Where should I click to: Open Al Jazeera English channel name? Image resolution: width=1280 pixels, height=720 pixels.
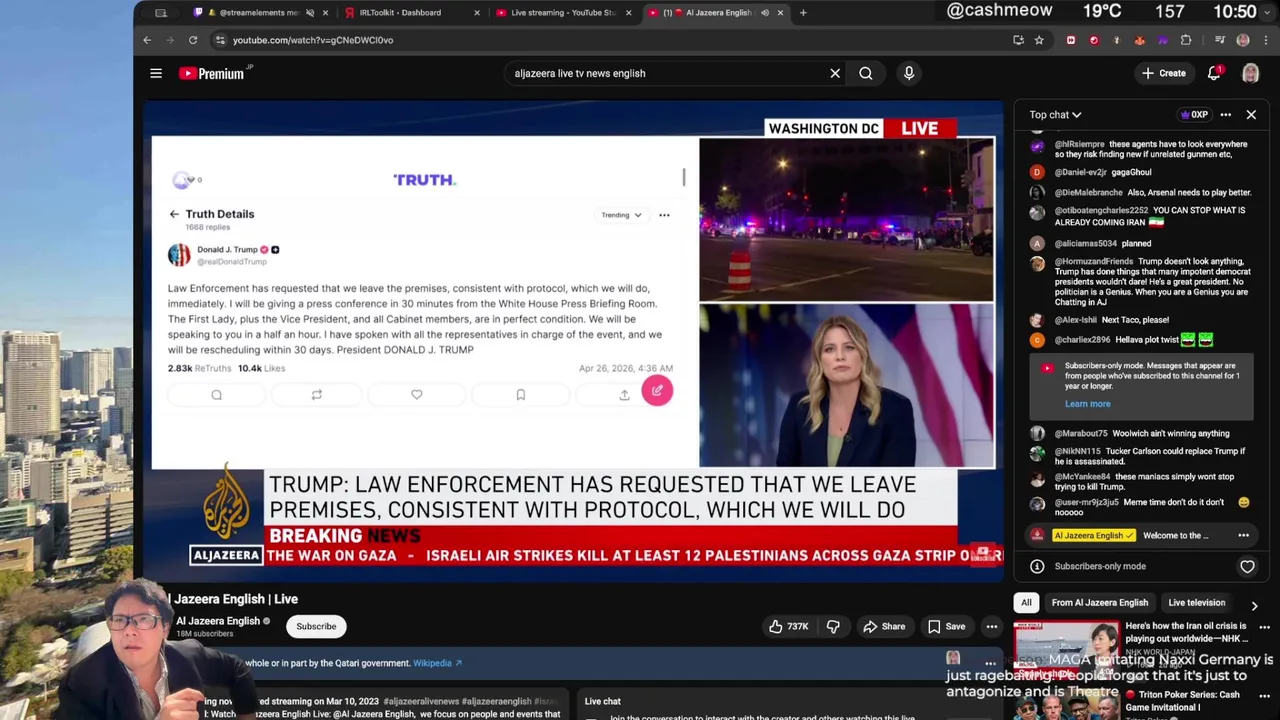pos(218,621)
